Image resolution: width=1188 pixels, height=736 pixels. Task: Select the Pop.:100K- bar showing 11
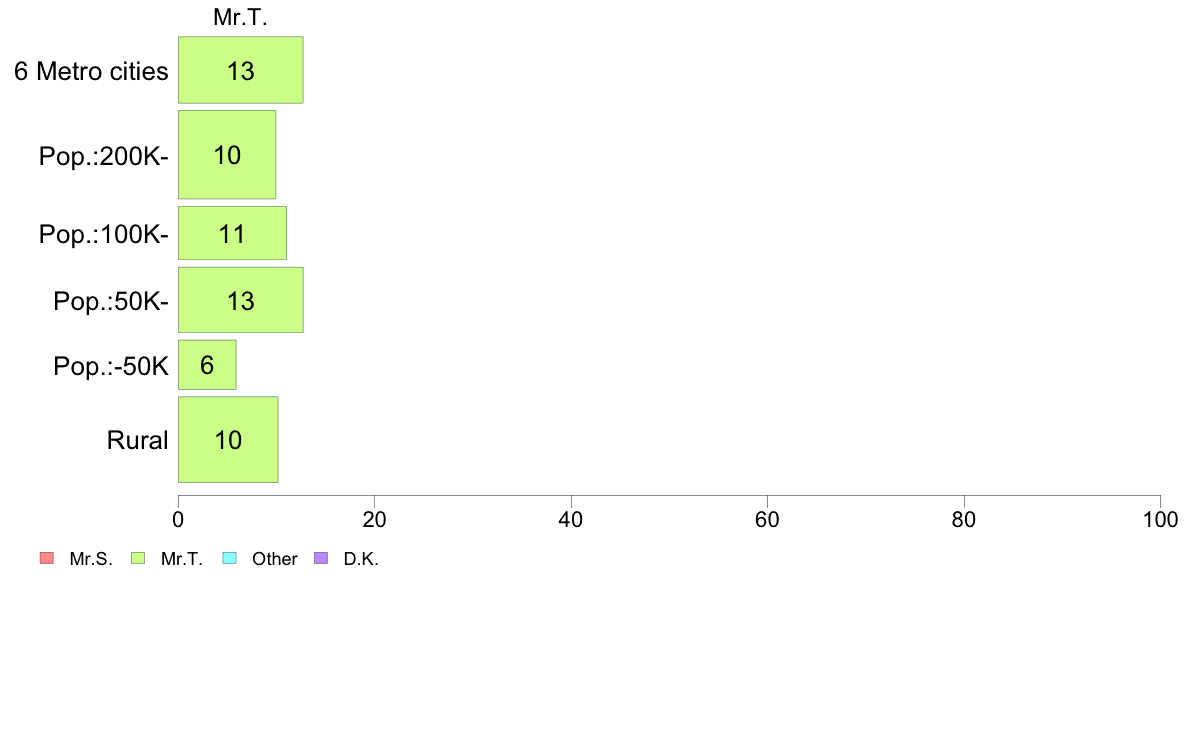[233, 233]
